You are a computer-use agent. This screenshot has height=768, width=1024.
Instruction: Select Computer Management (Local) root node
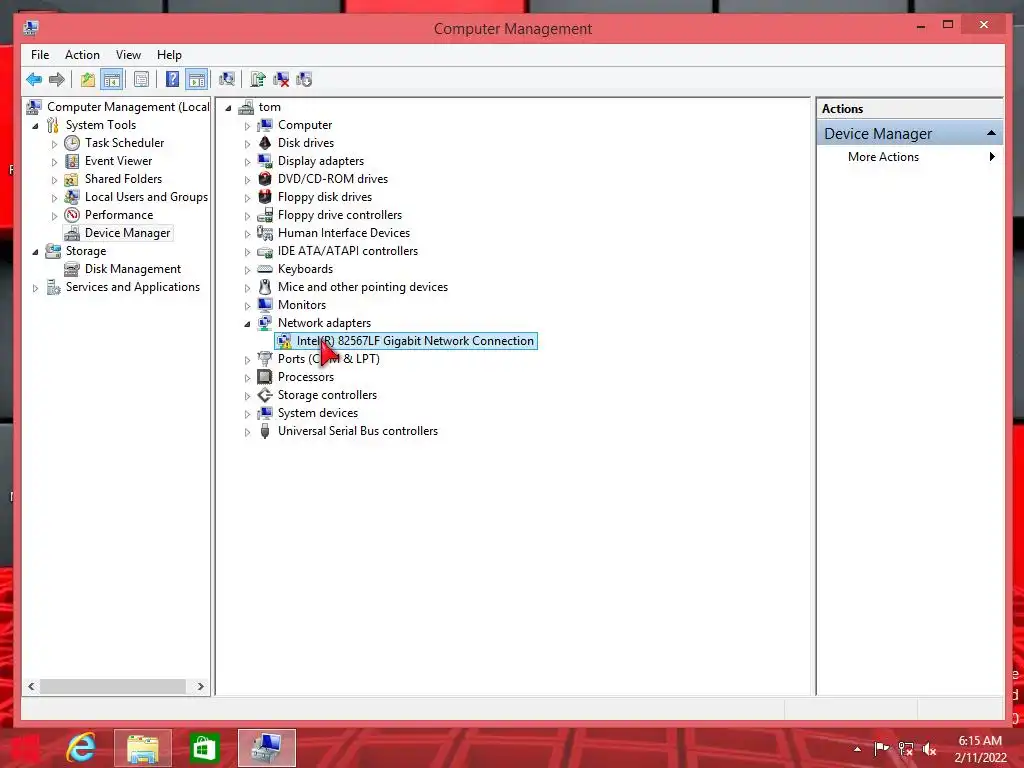coord(128,106)
